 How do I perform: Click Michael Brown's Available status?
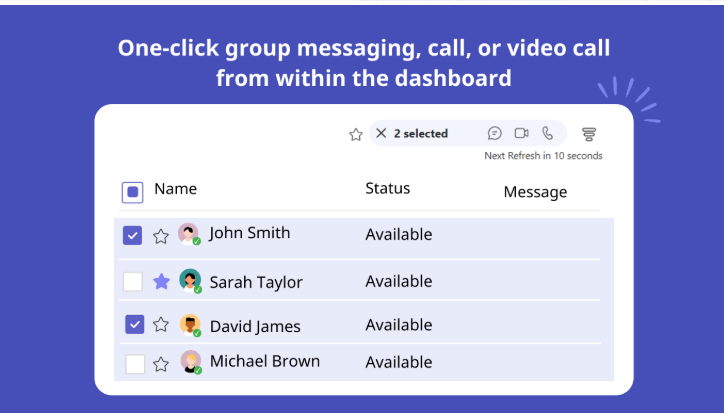pyautogui.click(x=399, y=362)
